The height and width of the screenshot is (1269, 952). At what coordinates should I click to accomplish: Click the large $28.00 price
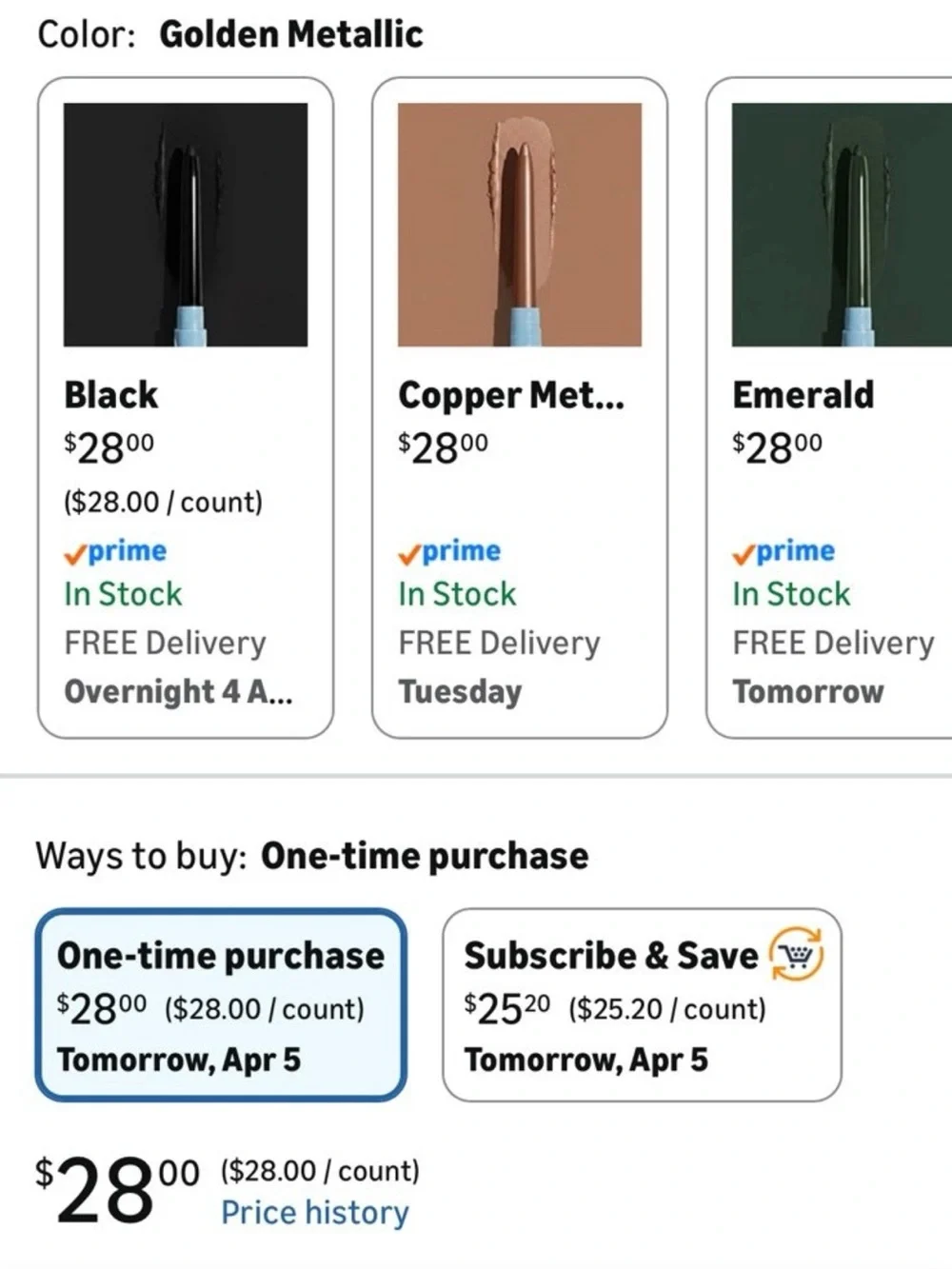(x=118, y=1189)
